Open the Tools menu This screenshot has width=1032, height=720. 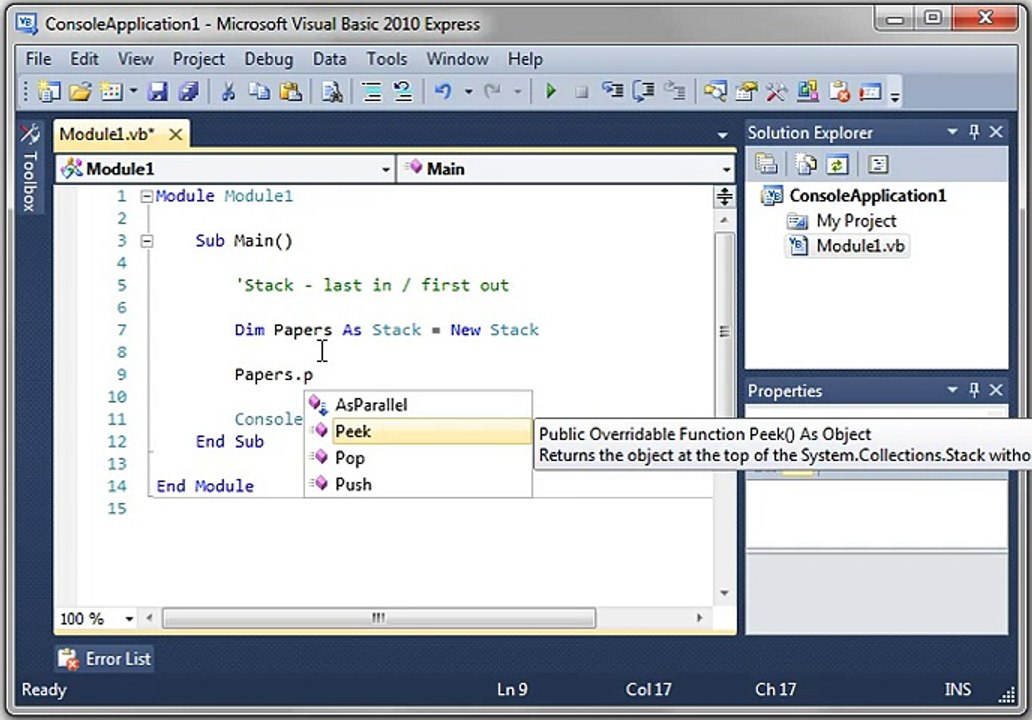click(386, 59)
